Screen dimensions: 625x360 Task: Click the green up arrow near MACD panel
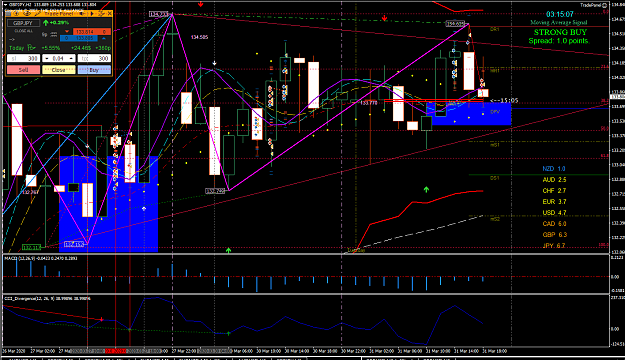click(228, 250)
